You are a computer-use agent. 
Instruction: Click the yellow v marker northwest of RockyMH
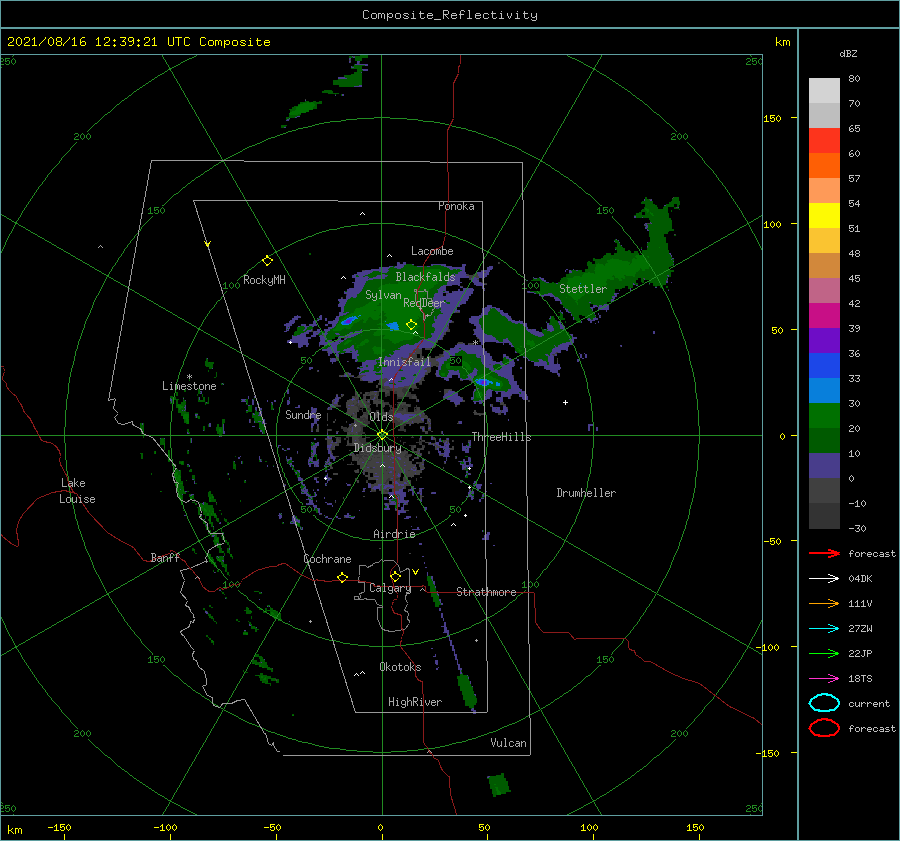[x=207, y=244]
